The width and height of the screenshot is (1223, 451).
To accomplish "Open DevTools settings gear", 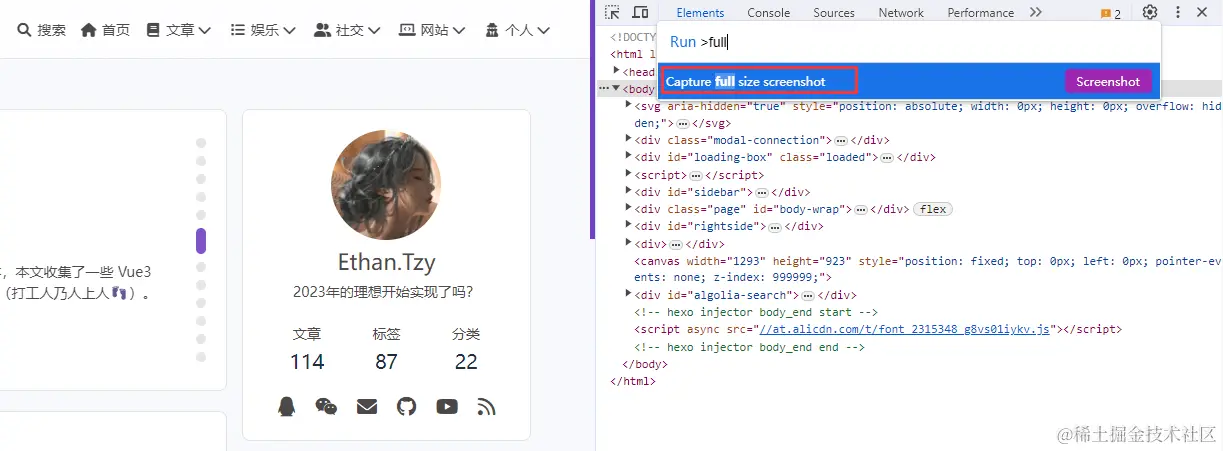I will pos(1150,13).
